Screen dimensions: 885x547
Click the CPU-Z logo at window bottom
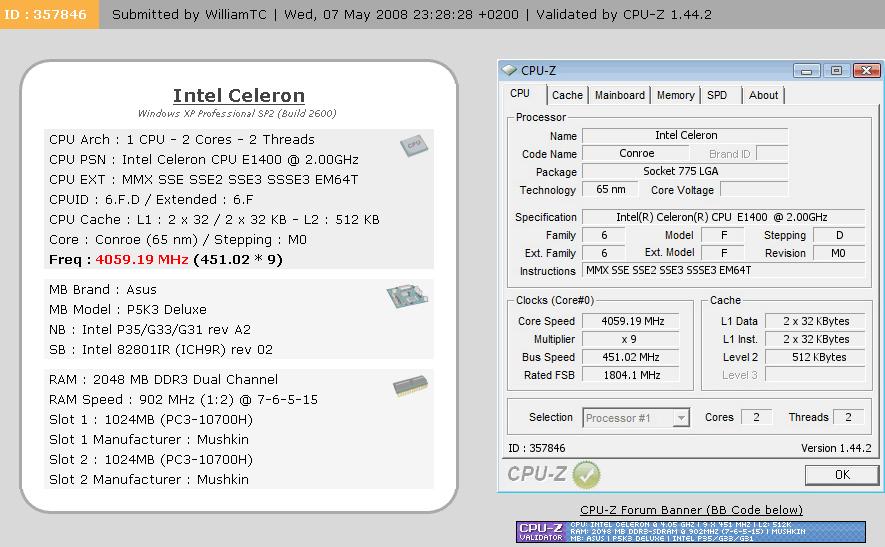536,474
